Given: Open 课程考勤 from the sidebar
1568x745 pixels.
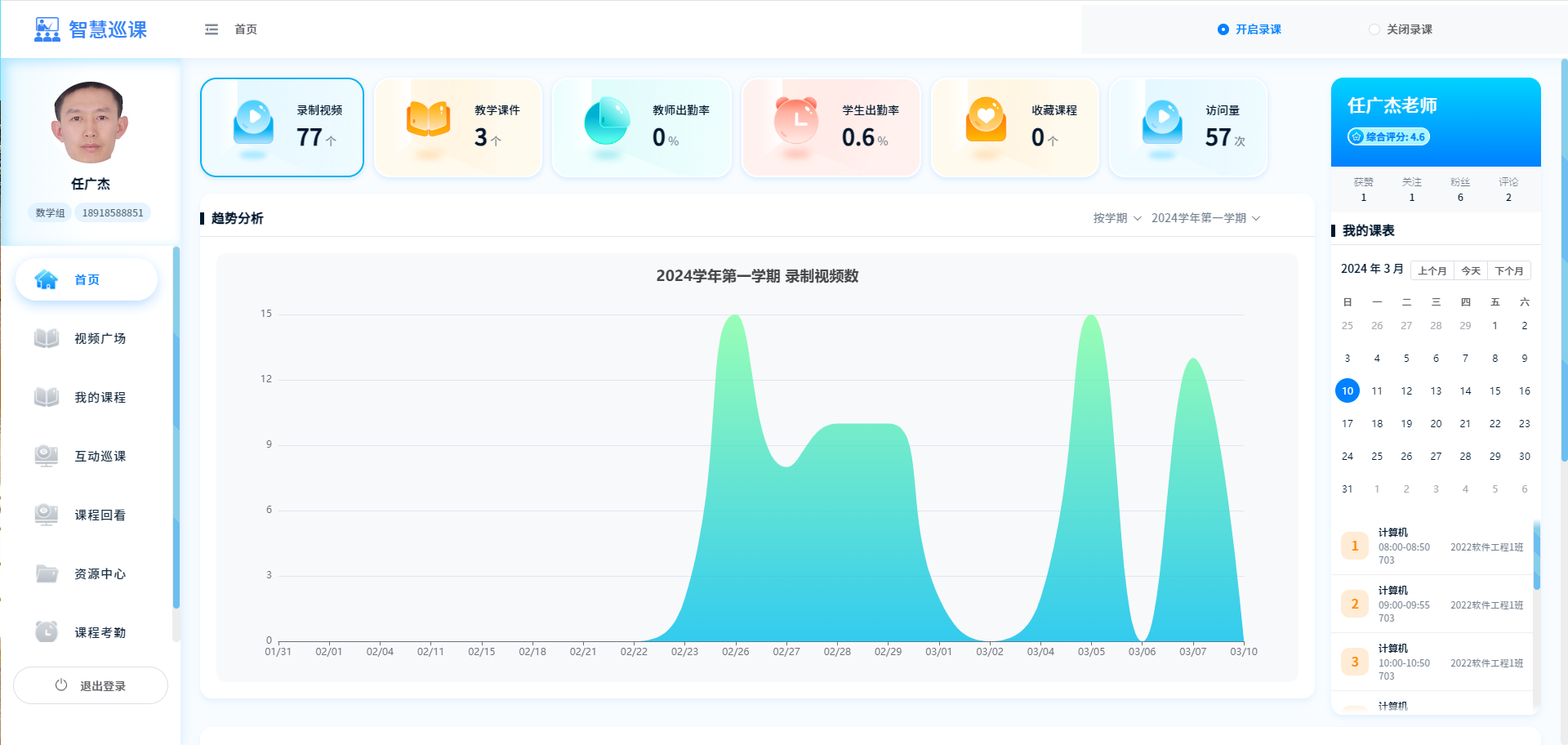Looking at the screenshot, I should point(100,632).
